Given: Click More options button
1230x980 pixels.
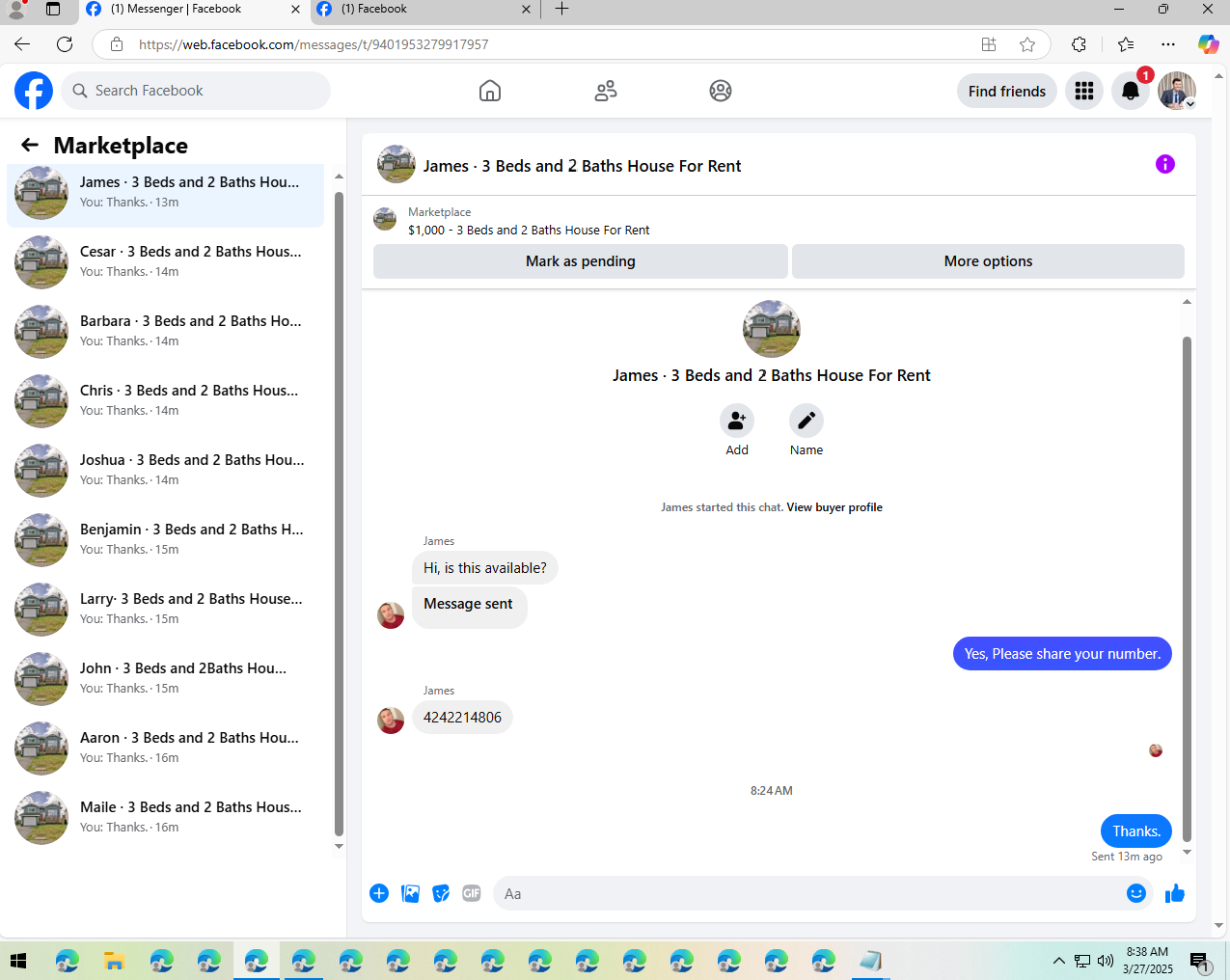Looking at the screenshot, I should (x=988, y=261).
